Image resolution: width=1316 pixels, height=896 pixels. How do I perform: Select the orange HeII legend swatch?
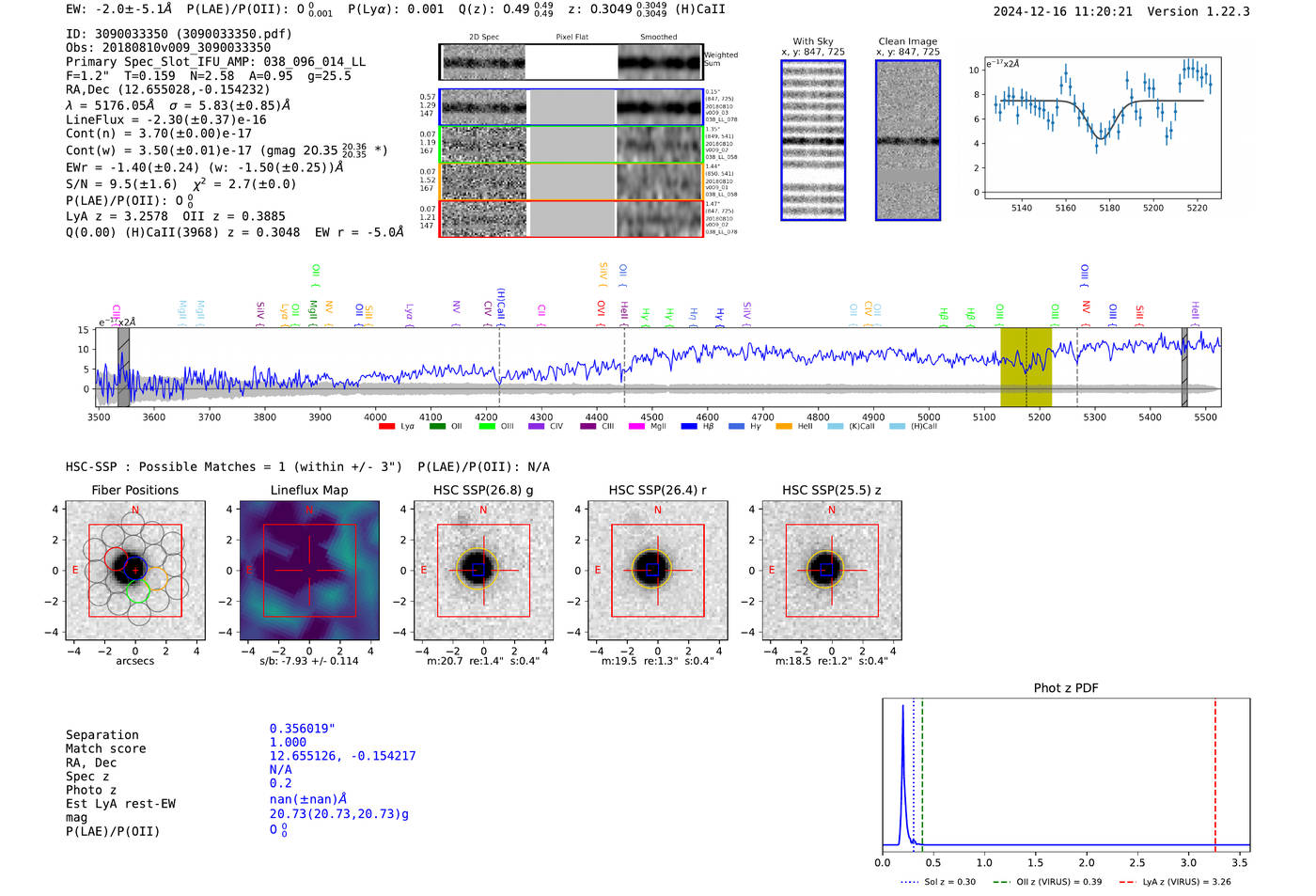click(784, 427)
